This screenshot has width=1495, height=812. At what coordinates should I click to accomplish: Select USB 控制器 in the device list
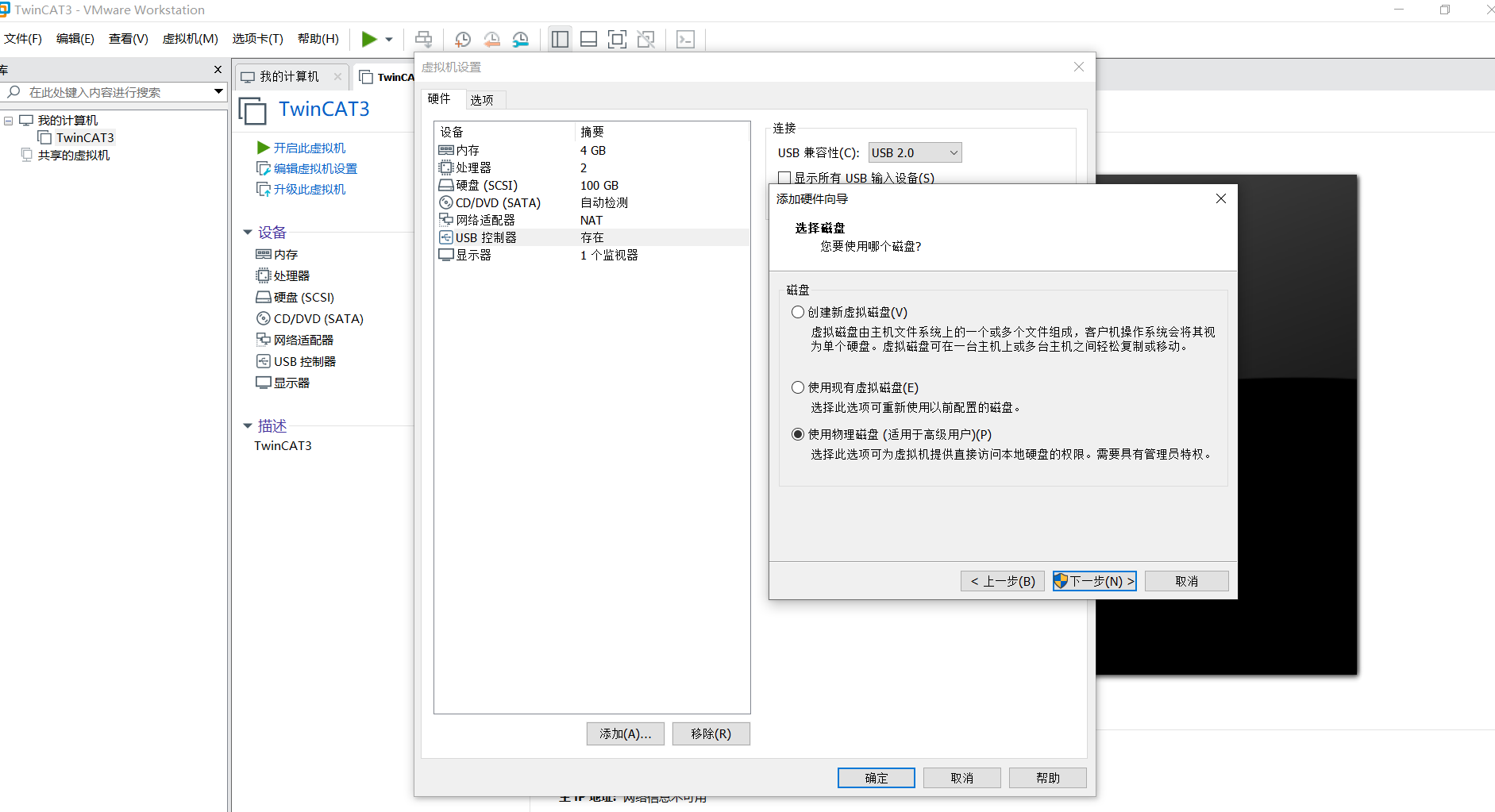(x=486, y=237)
